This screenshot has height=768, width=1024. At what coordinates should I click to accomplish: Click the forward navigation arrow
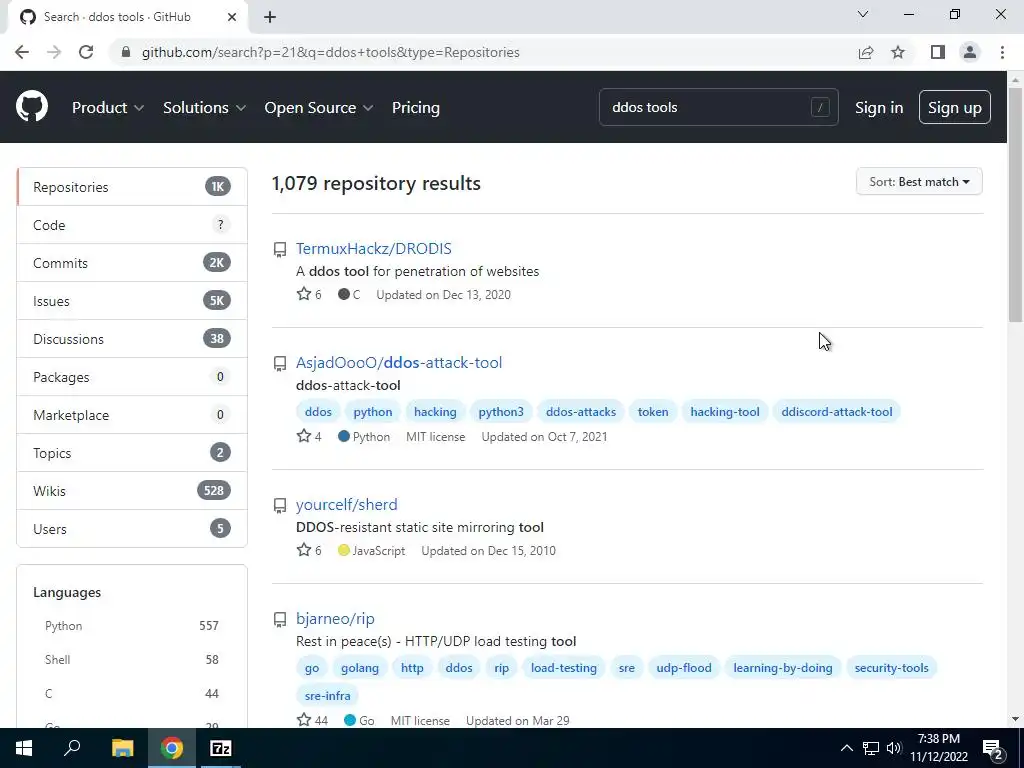(54, 52)
